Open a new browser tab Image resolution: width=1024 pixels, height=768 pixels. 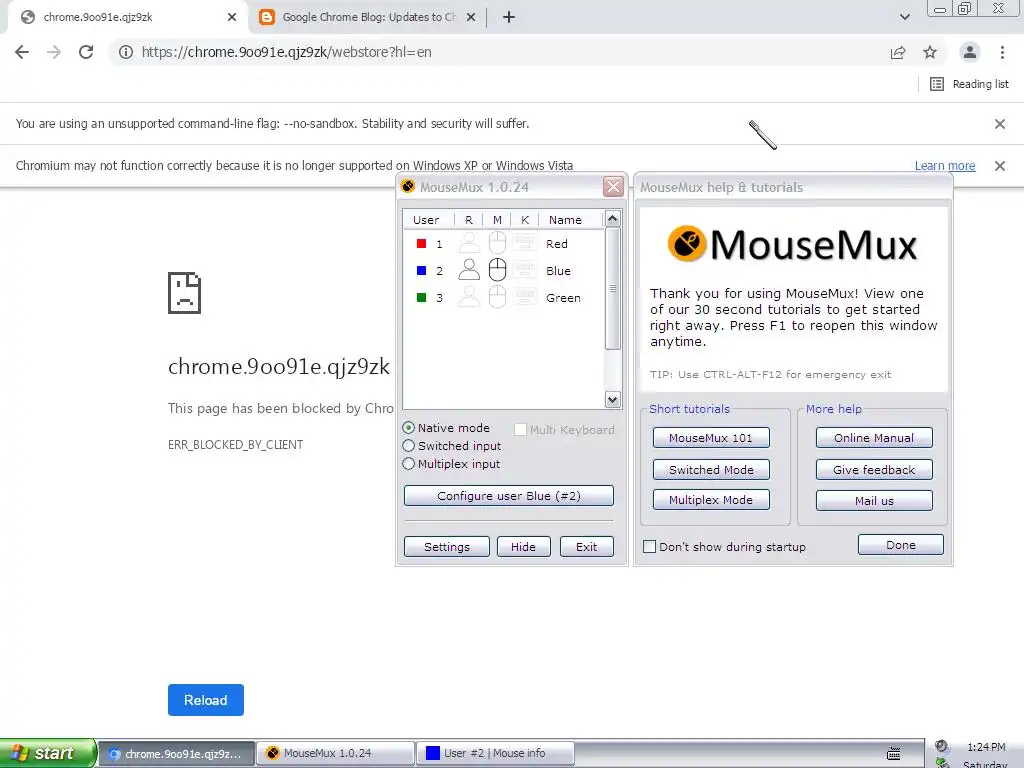pyautogui.click(x=509, y=18)
